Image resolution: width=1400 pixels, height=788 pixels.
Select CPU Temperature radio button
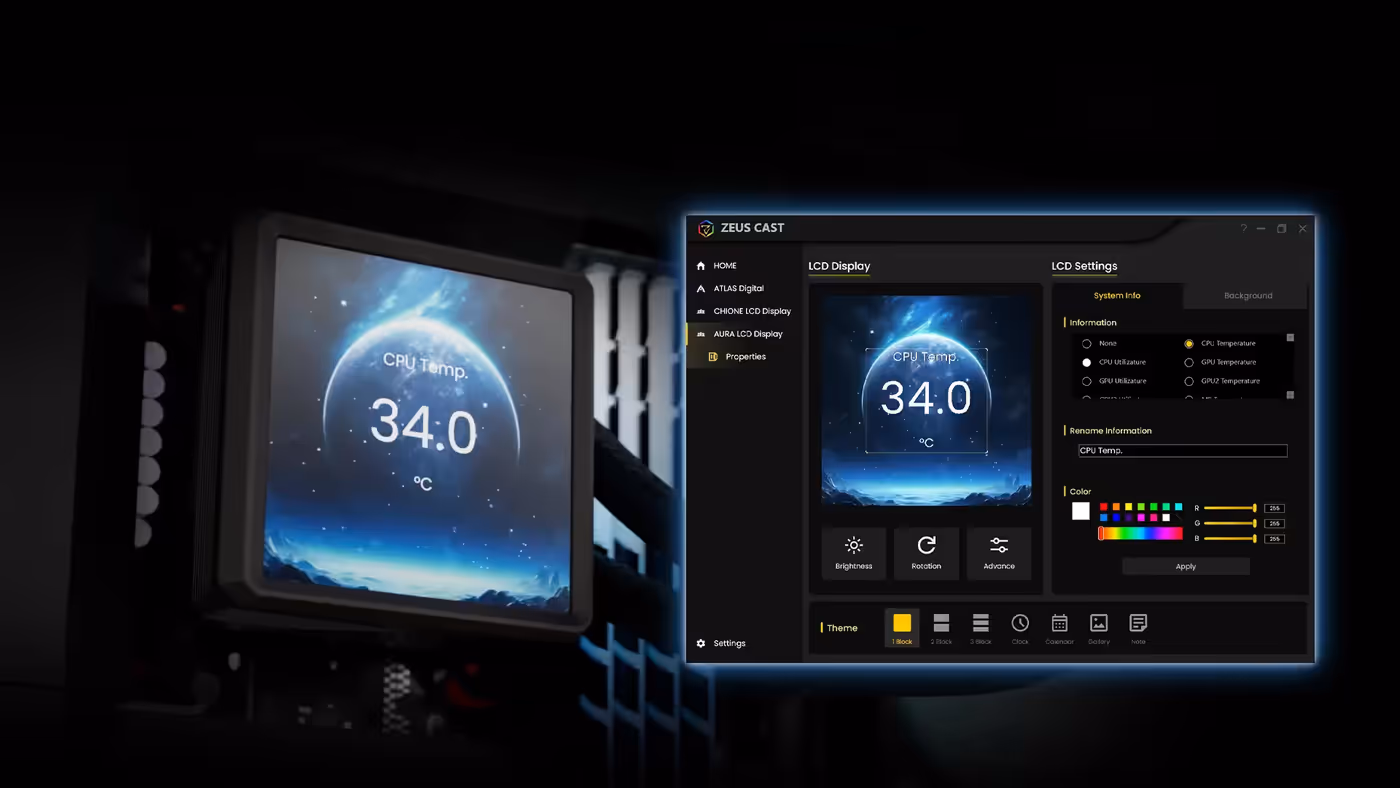(1189, 344)
